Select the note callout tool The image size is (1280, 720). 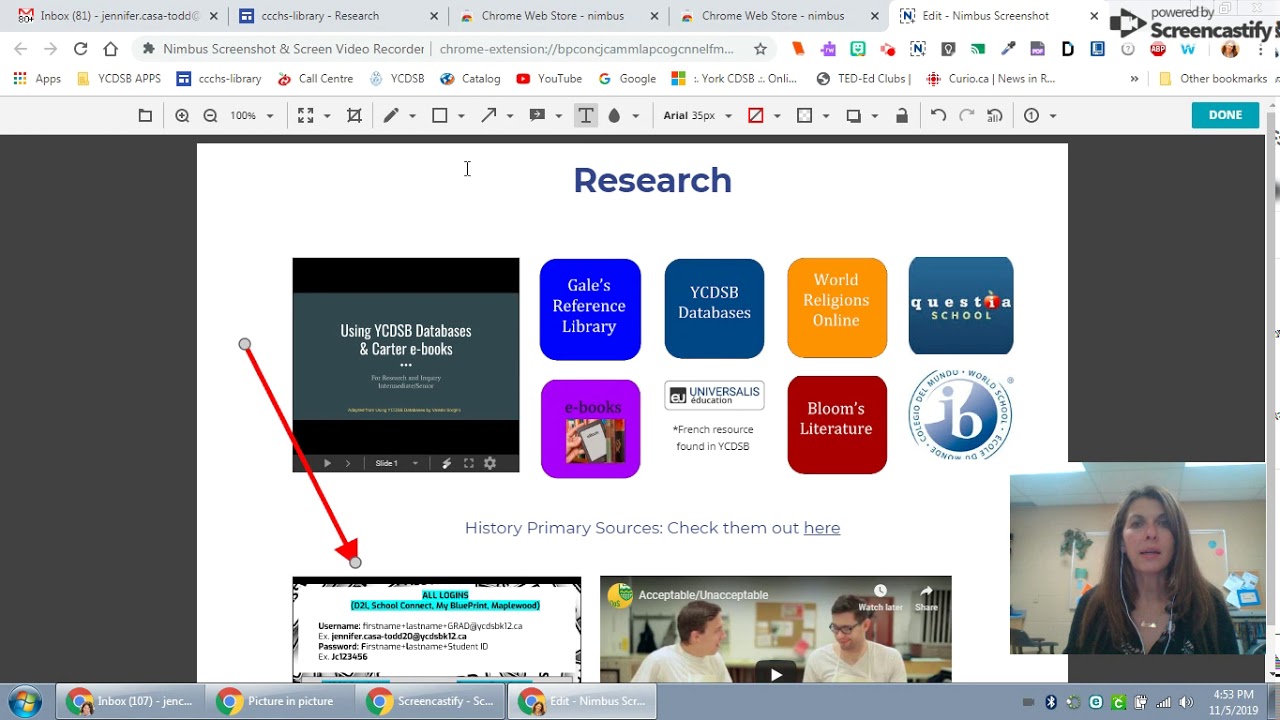click(537, 116)
